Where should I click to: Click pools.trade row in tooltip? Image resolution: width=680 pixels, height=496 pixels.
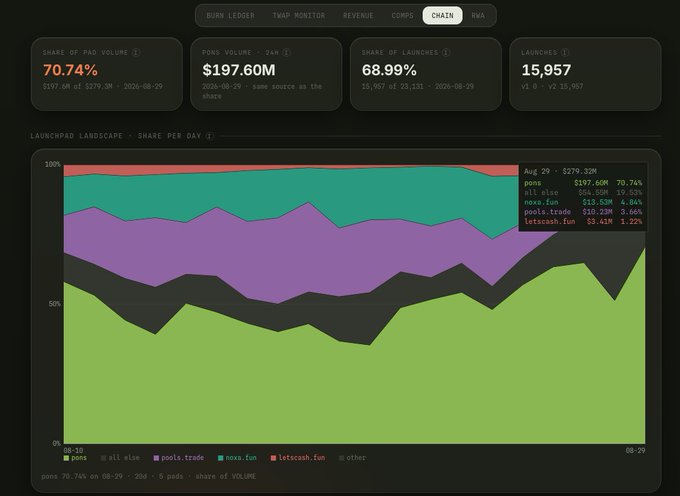point(583,212)
